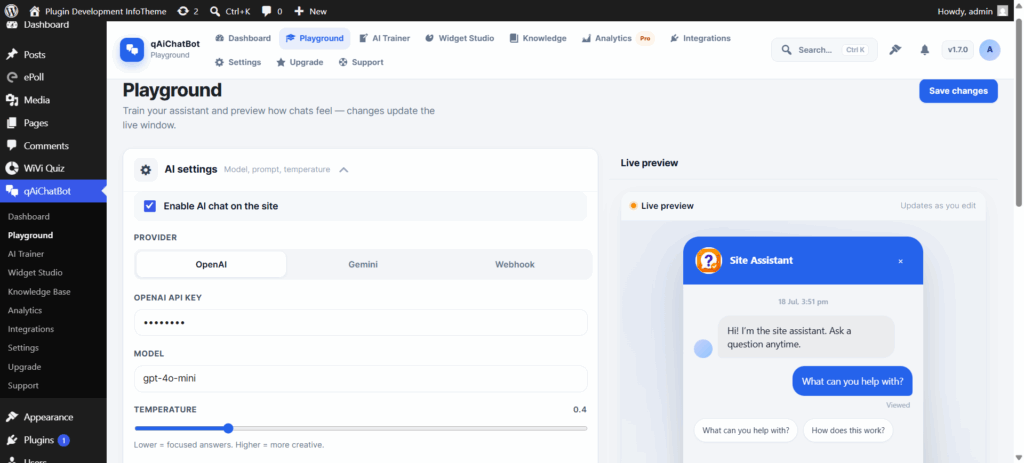Open the updates icon showing 2

click(187, 11)
